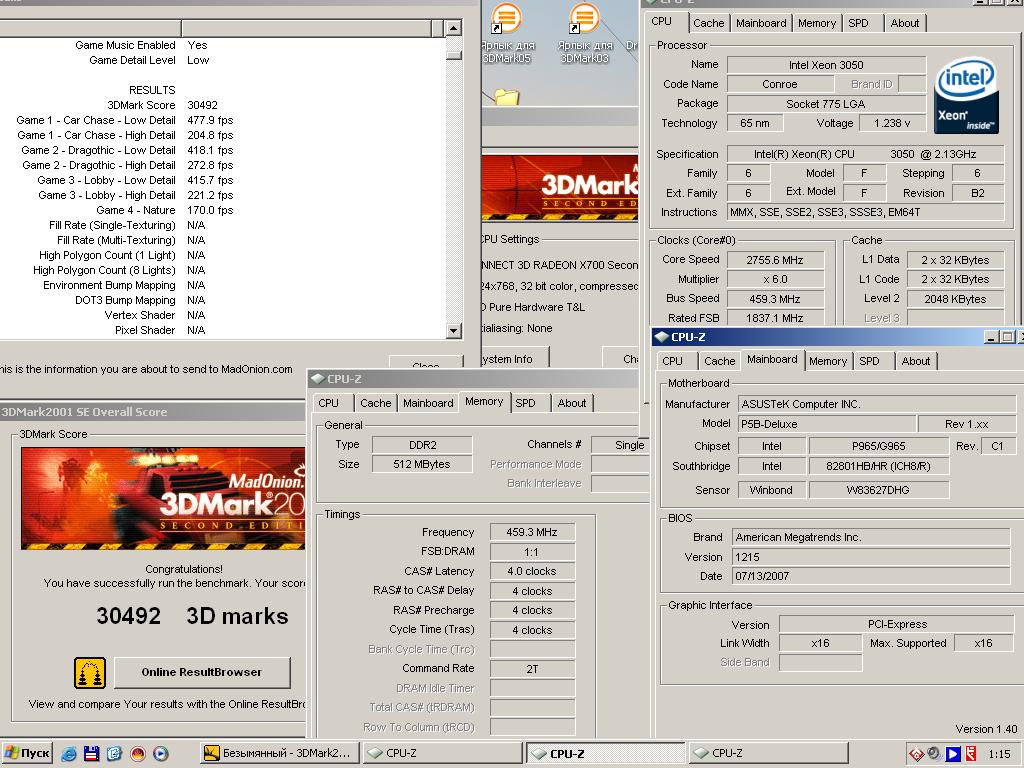Open the About tab in the Mainboard CPU-Z window
This screenshot has height=768, width=1024.
pos(916,360)
